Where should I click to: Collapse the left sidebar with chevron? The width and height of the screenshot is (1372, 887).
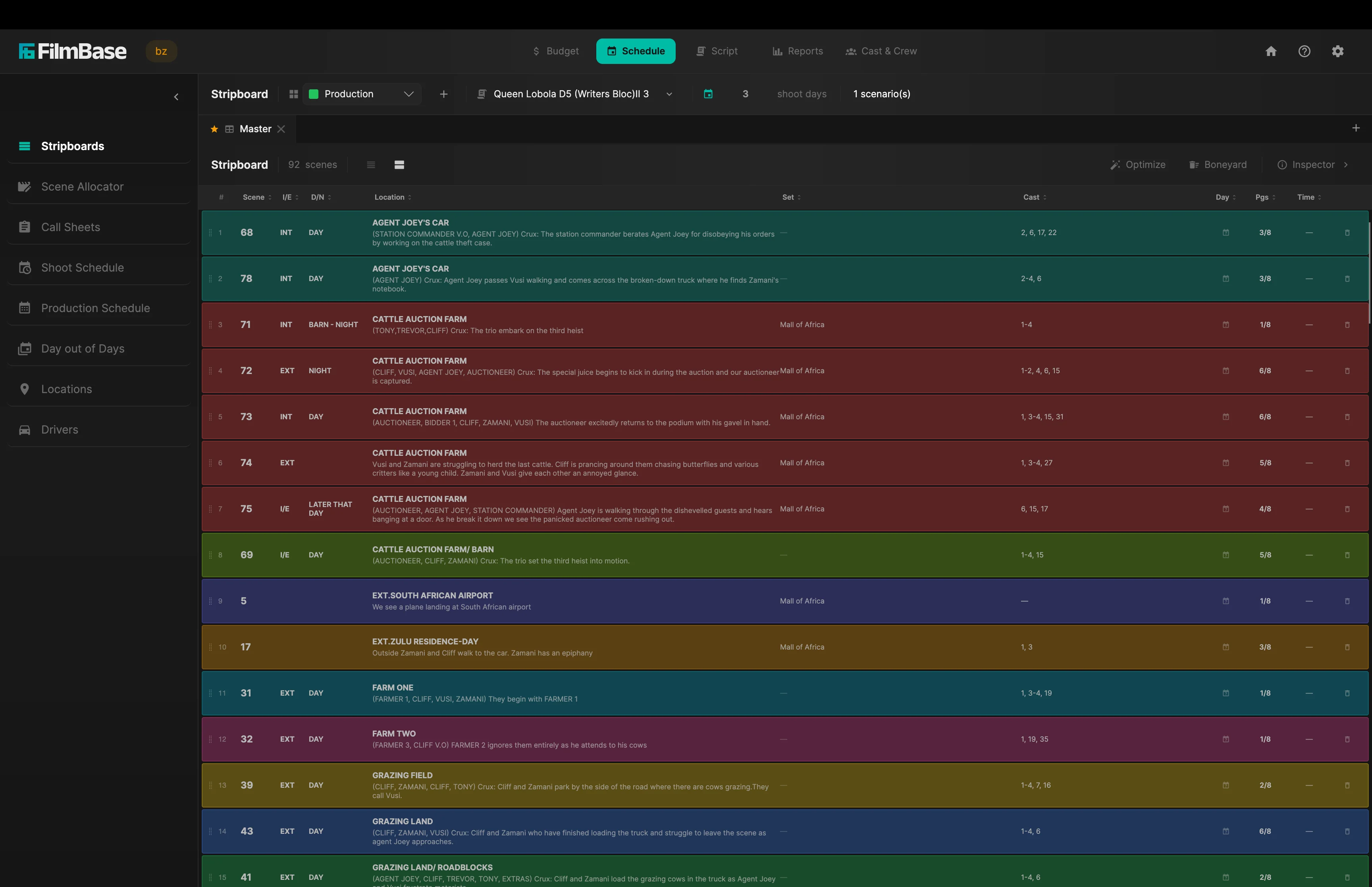point(176,97)
